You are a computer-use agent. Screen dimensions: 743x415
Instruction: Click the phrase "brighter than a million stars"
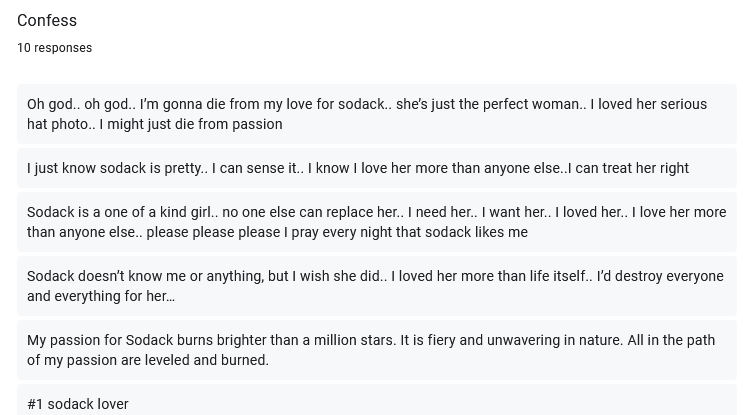306,340
